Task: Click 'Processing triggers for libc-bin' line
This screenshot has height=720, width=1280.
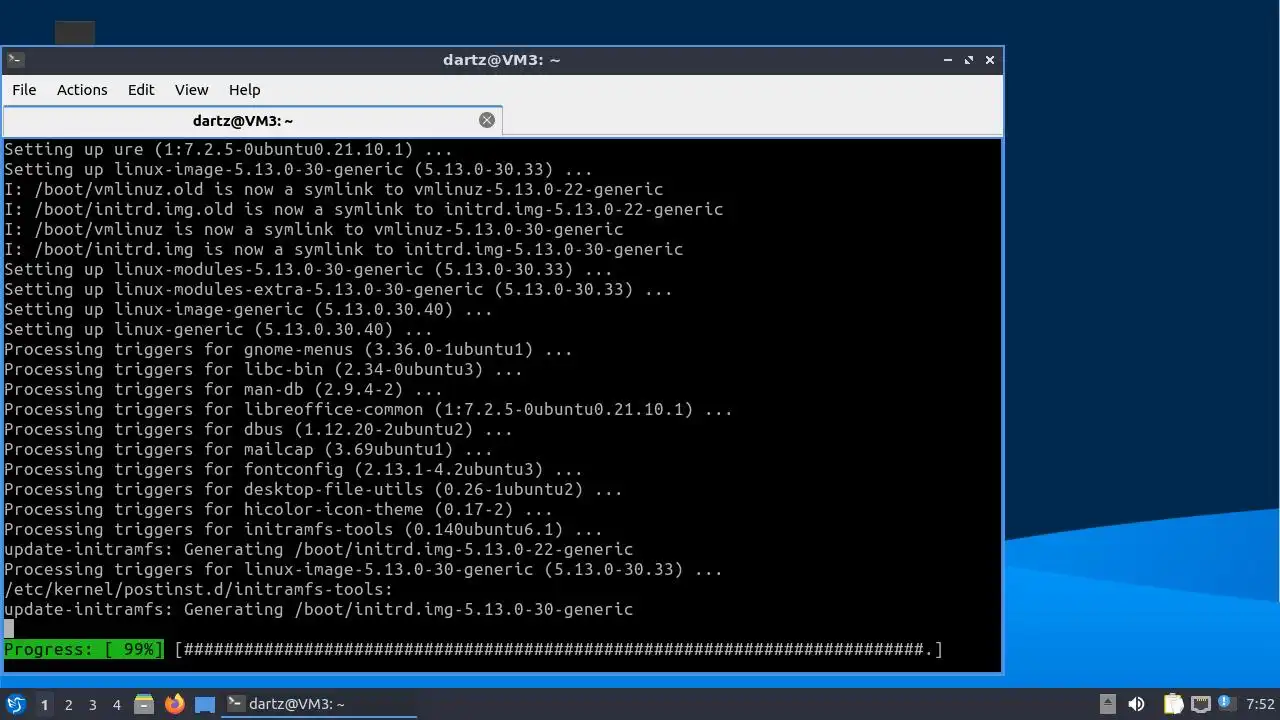Action: [x=263, y=370]
